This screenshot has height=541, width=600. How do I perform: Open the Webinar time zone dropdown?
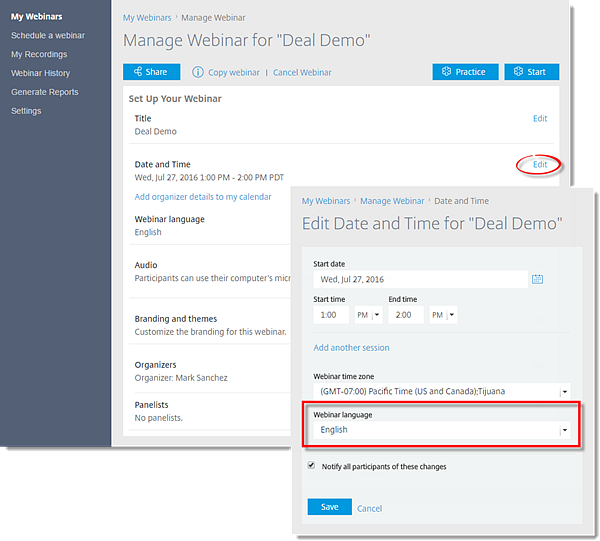pos(564,391)
